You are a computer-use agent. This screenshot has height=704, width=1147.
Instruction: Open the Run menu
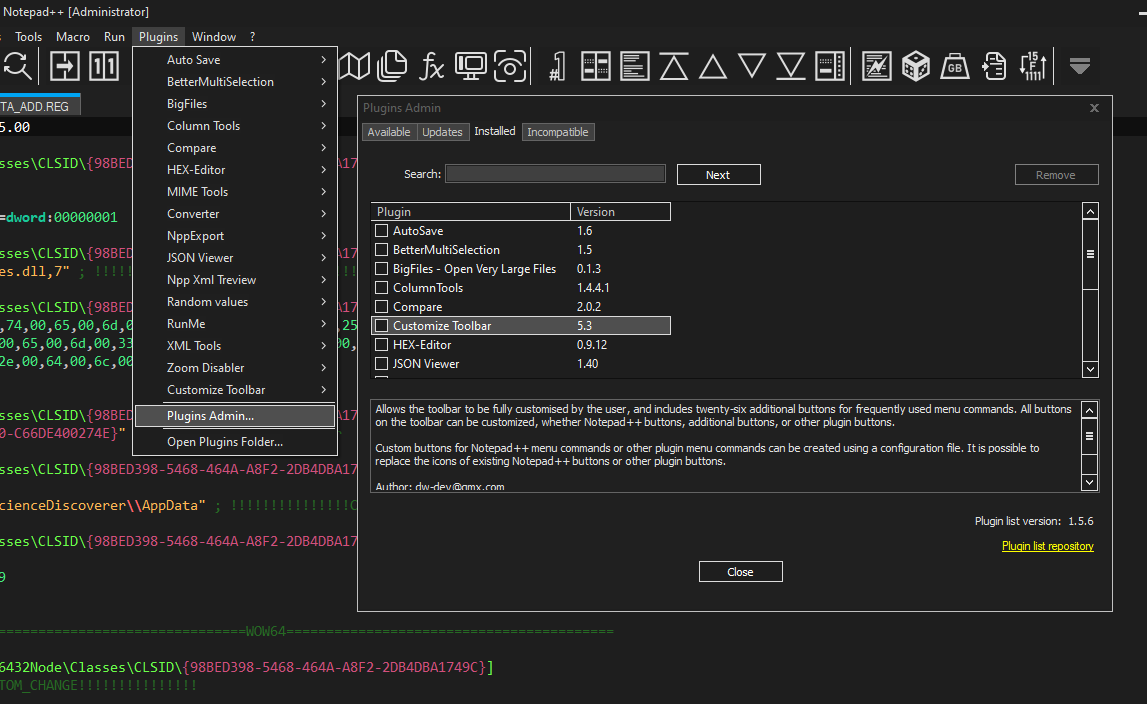pos(114,37)
